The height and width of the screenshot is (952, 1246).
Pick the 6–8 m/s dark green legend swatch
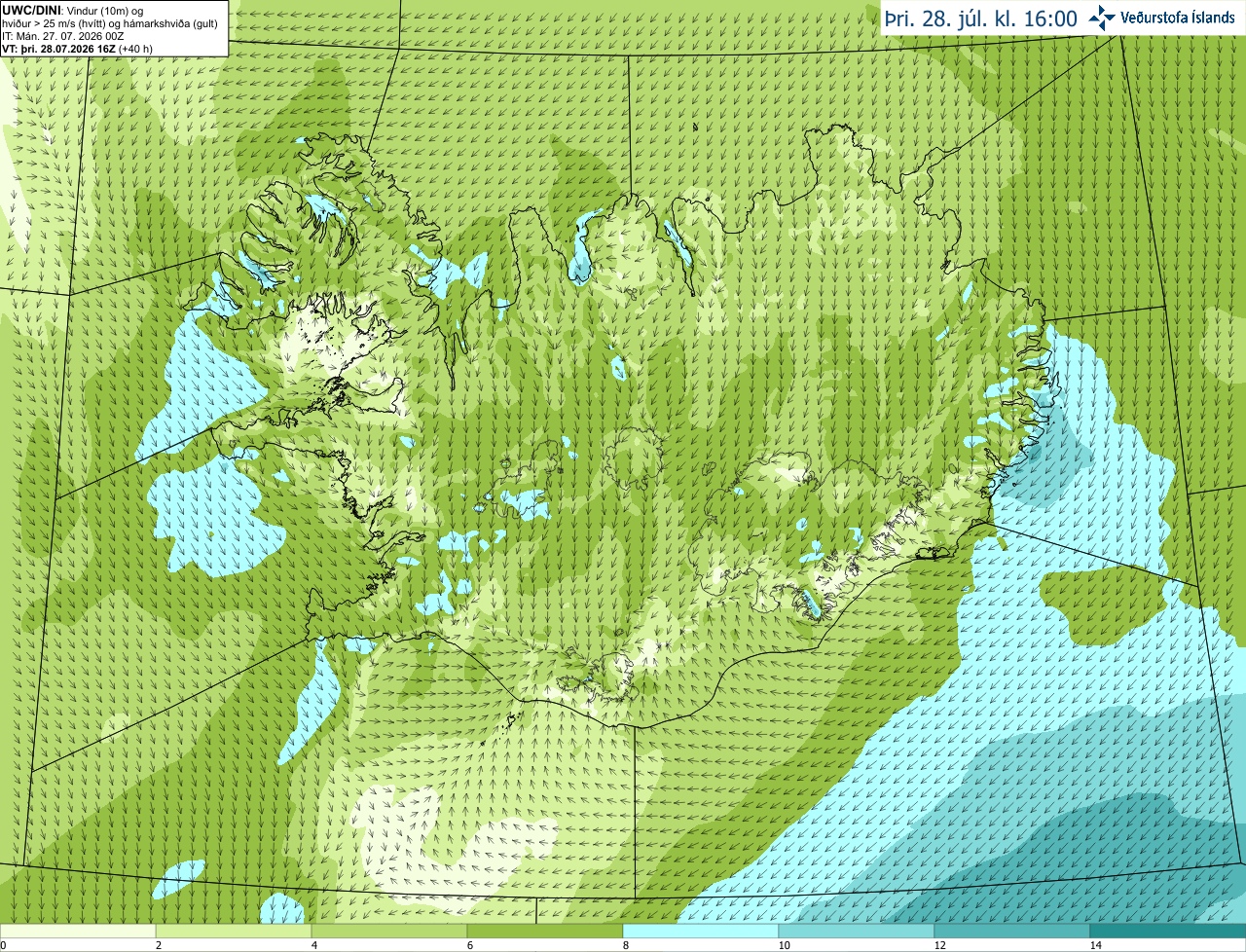click(x=545, y=931)
